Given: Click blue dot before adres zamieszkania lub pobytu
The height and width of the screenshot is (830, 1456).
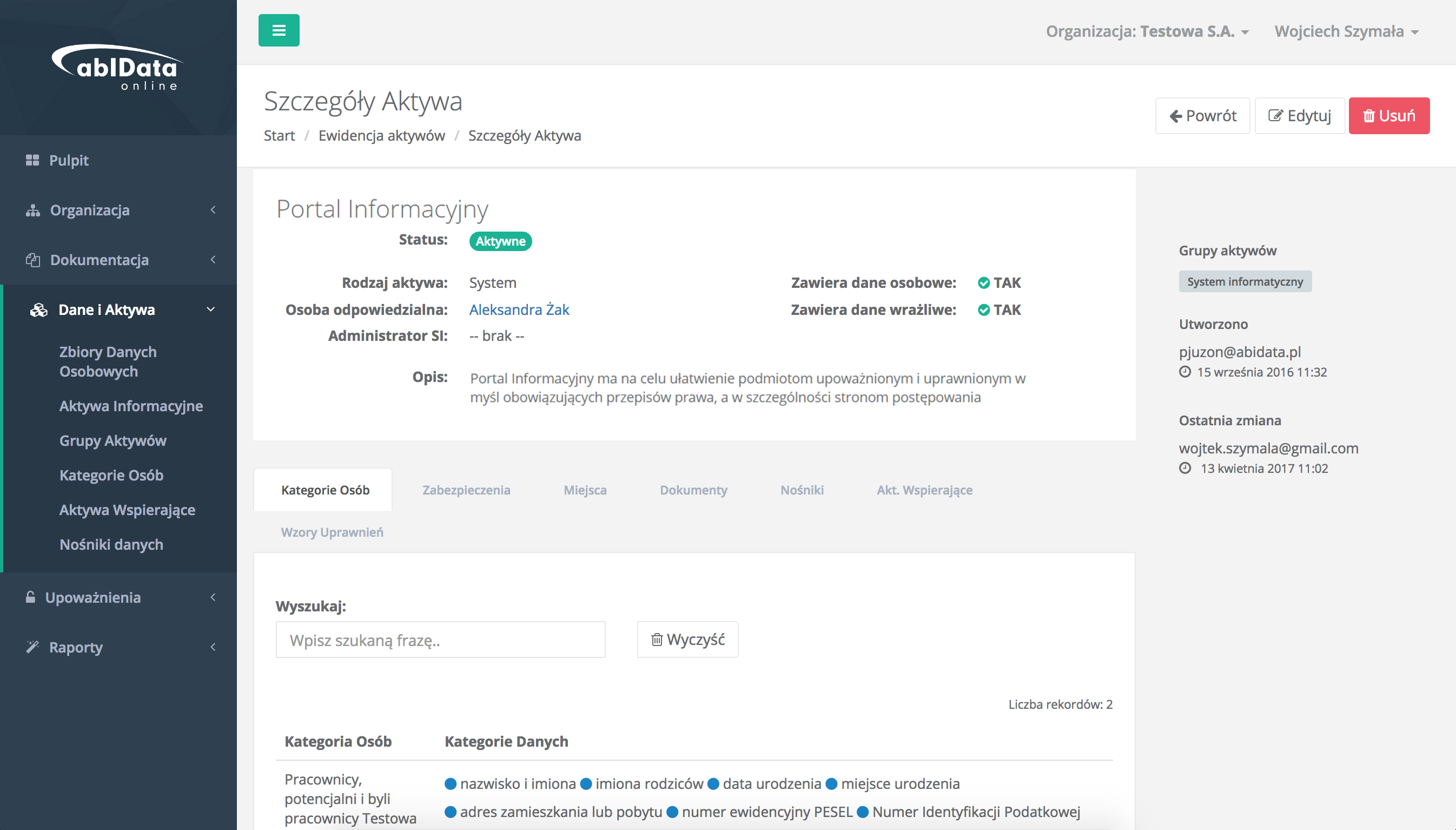Looking at the screenshot, I should tap(450, 812).
